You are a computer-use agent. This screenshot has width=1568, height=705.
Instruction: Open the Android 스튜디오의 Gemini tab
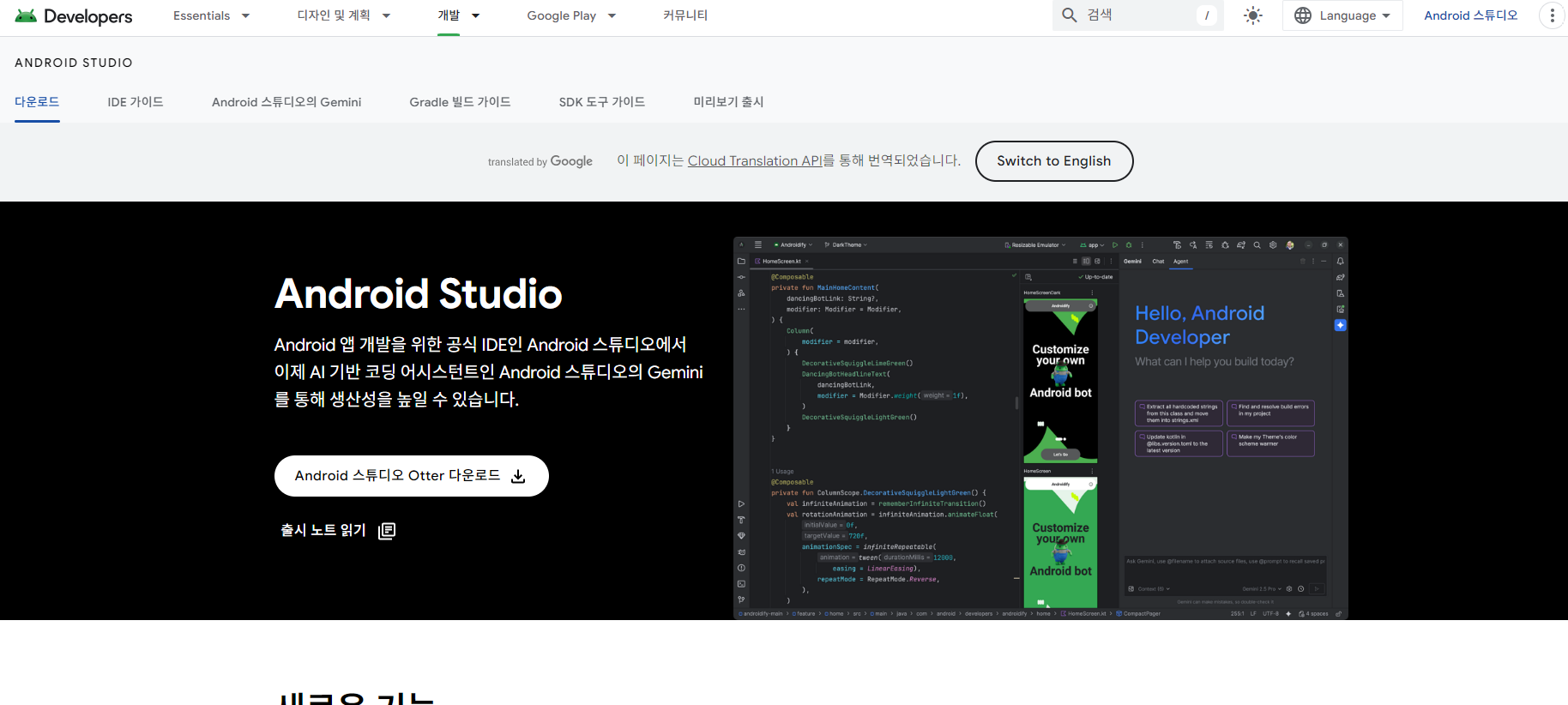pos(286,102)
